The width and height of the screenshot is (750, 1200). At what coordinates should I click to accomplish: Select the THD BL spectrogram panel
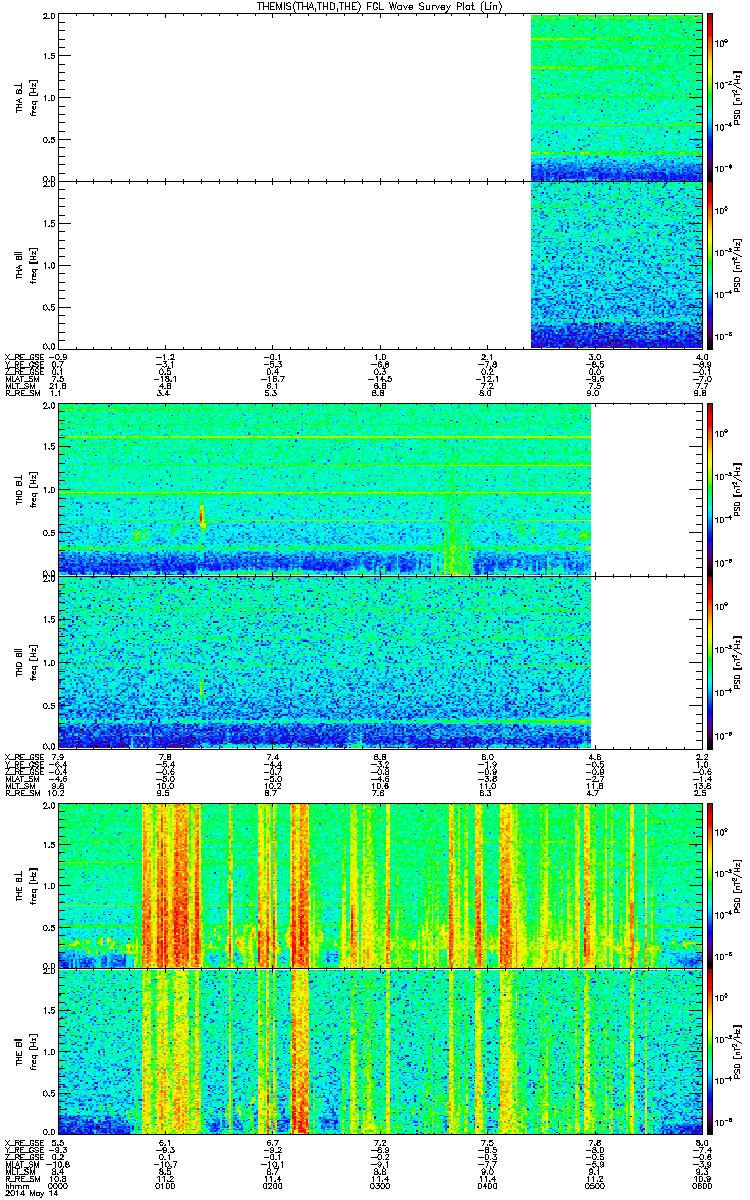[380, 489]
